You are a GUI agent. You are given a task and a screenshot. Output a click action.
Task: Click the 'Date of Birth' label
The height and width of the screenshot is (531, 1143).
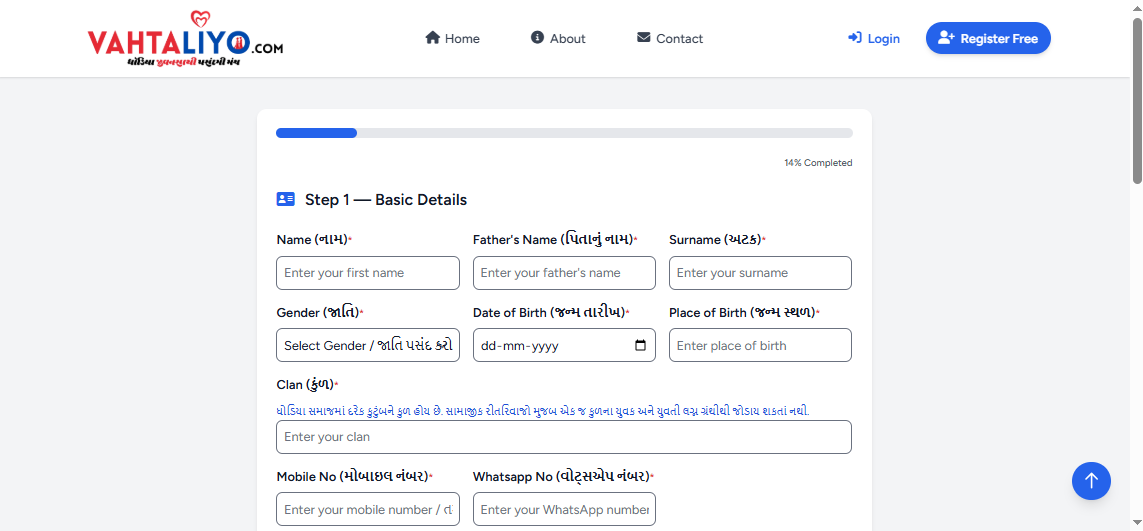coord(550,312)
